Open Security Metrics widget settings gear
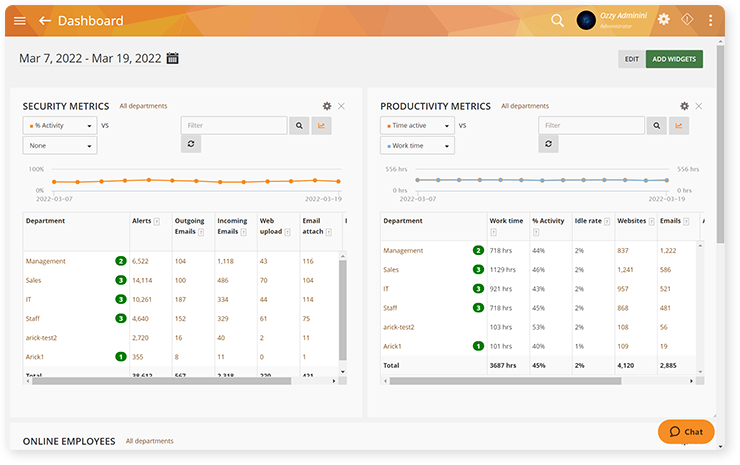 pyautogui.click(x=327, y=106)
